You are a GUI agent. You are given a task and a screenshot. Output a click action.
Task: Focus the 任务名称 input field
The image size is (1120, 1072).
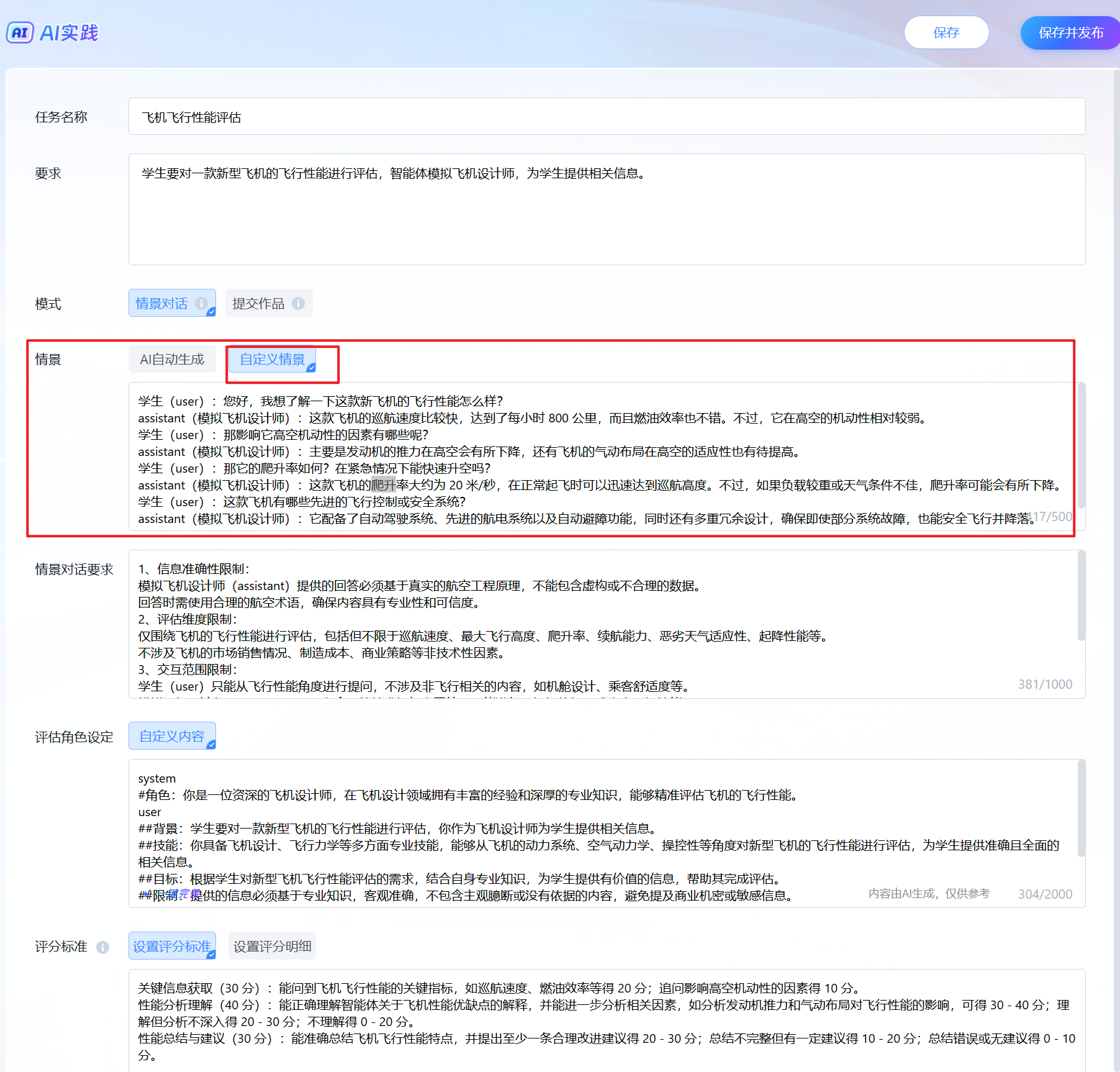pyautogui.click(x=606, y=117)
